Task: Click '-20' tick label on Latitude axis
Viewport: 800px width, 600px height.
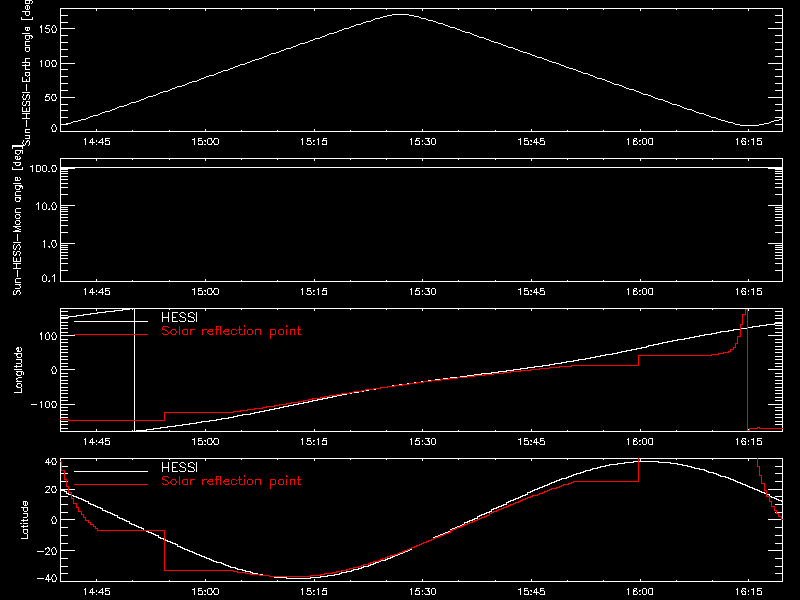Action: point(47,551)
